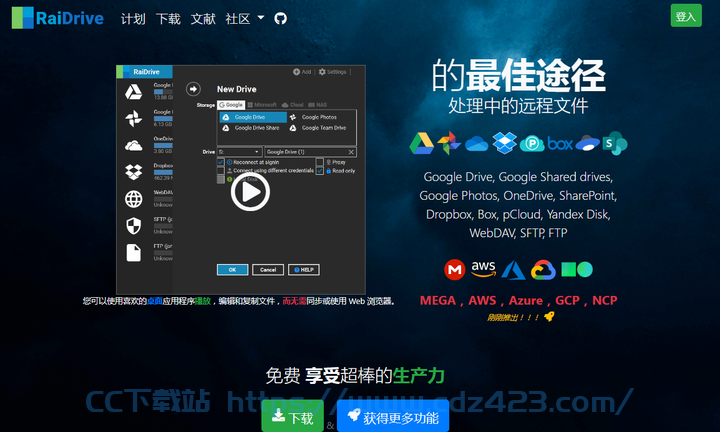Click the green 下载 download button
This screenshot has width=720, height=432.
(x=292, y=417)
